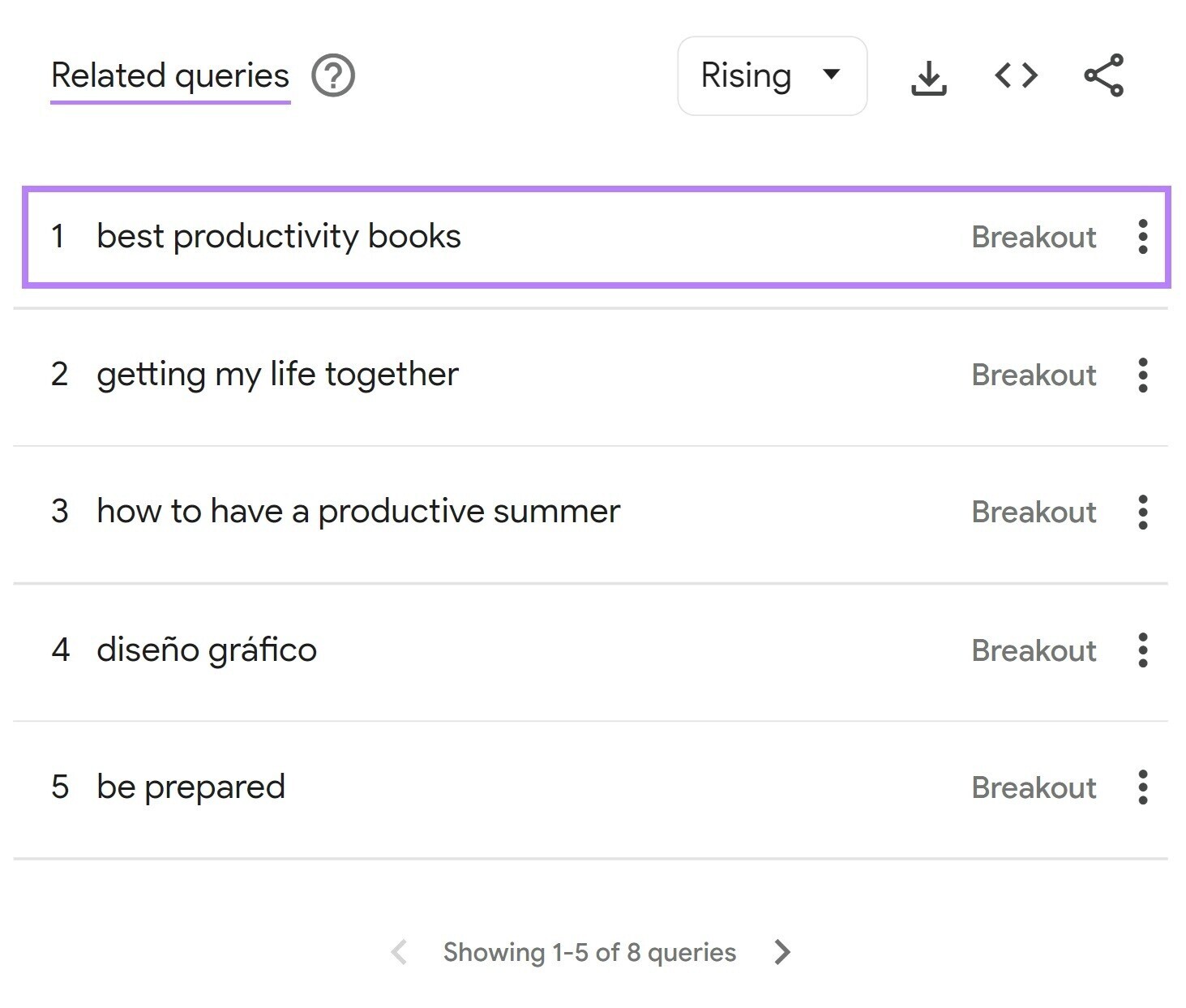Open the three-dot menu for 'best productivity books'
Screen dimensions: 1186x1008
point(1142,237)
